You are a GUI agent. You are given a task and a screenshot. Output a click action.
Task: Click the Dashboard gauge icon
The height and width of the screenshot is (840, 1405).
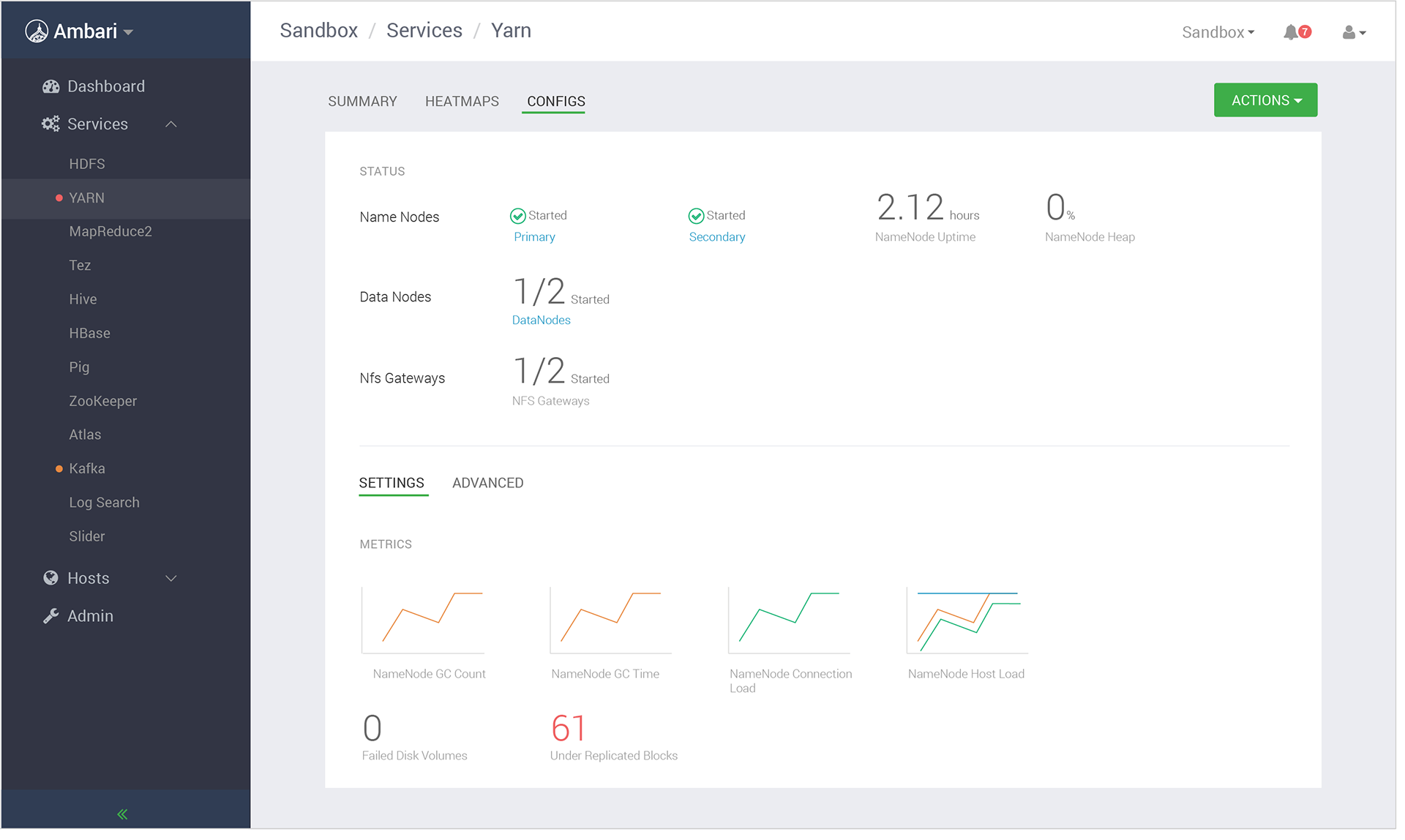(51, 86)
